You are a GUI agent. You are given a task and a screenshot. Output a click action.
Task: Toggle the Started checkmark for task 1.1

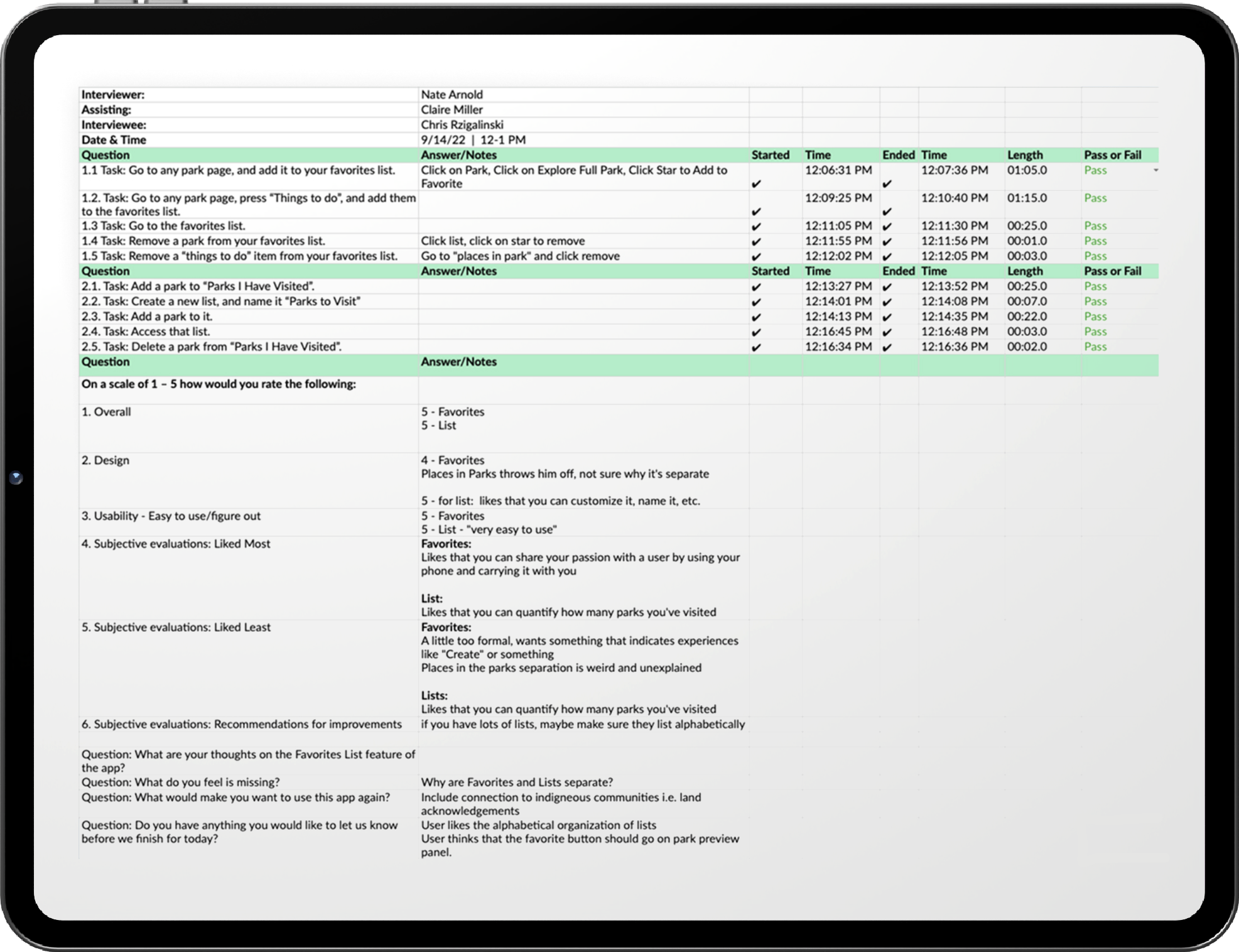[x=758, y=184]
